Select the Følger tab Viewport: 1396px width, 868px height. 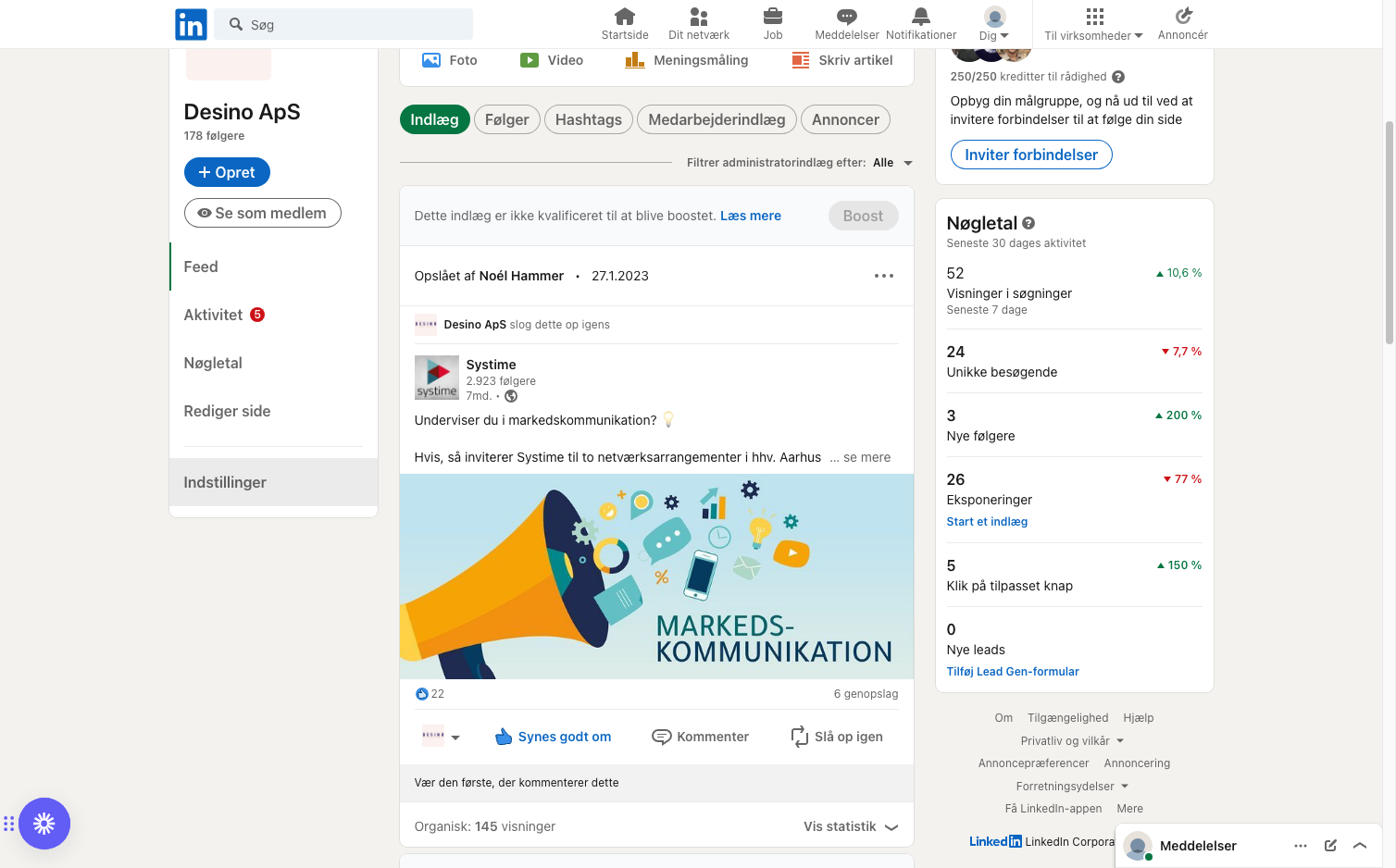pos(507,119)
